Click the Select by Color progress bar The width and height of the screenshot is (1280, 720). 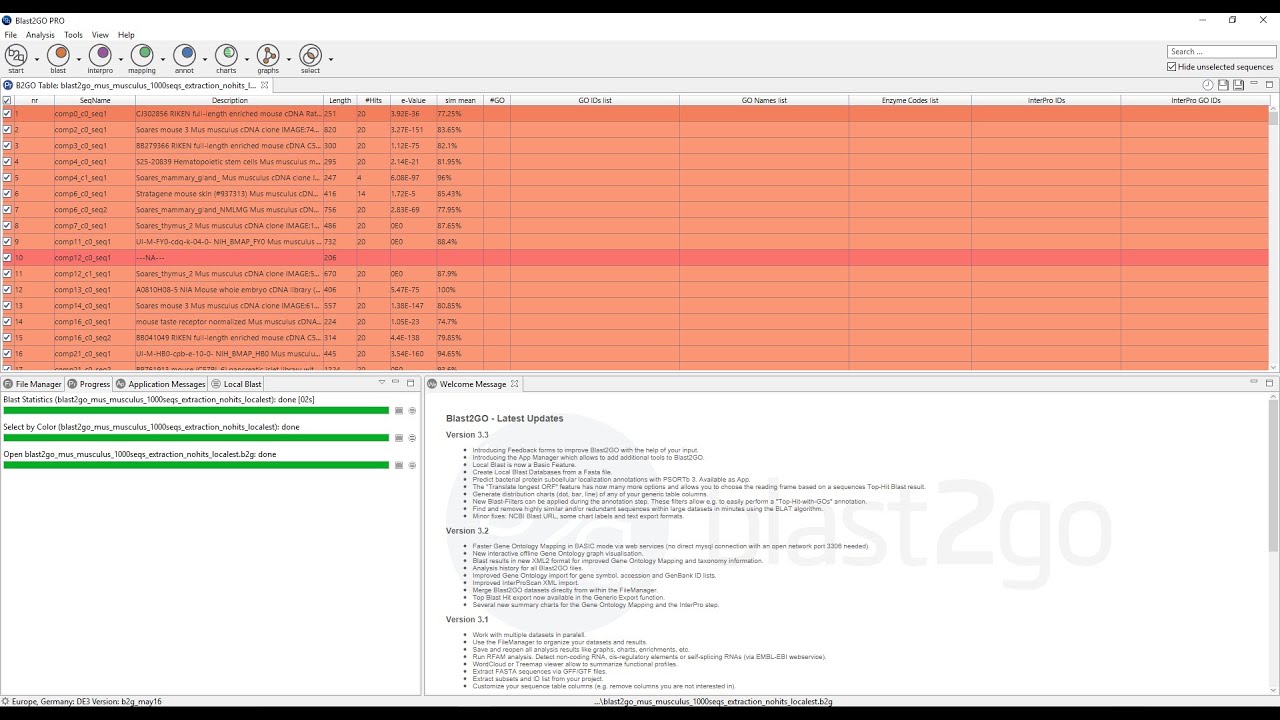pyautogui.click(x=196, y=438)
